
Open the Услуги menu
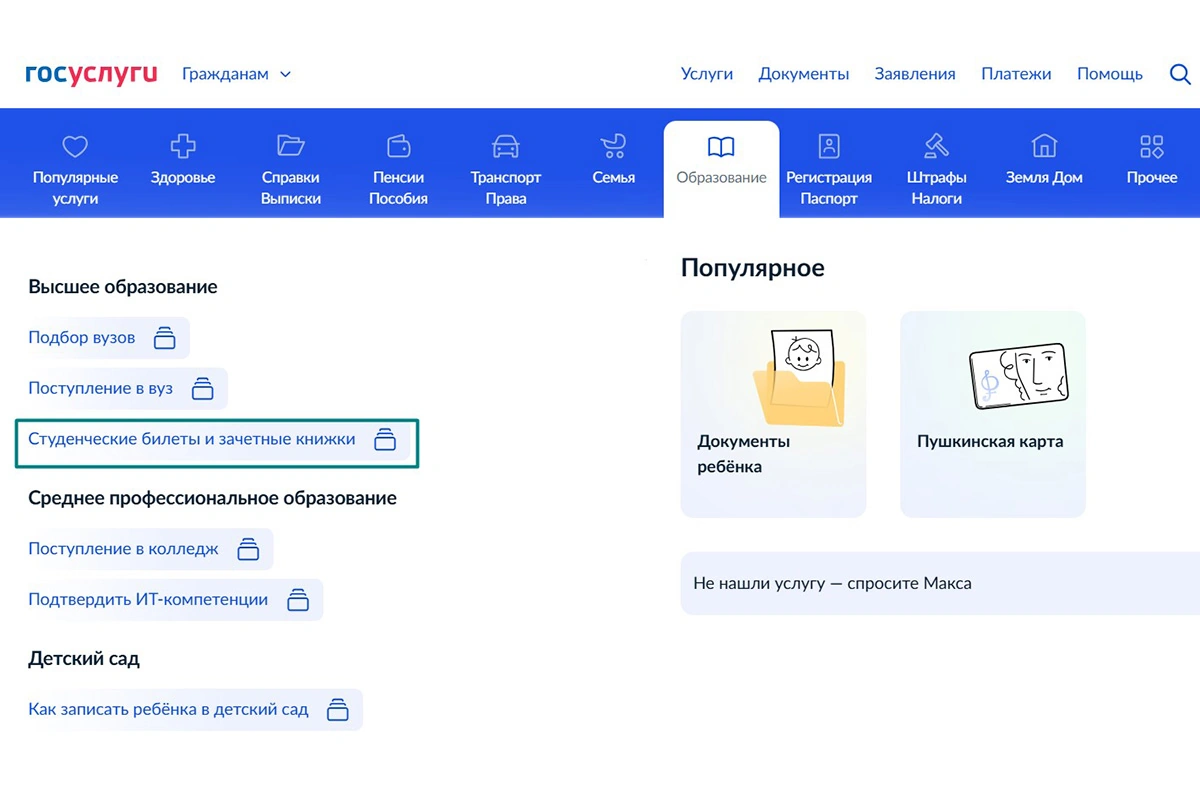click(x=707, y=74)
